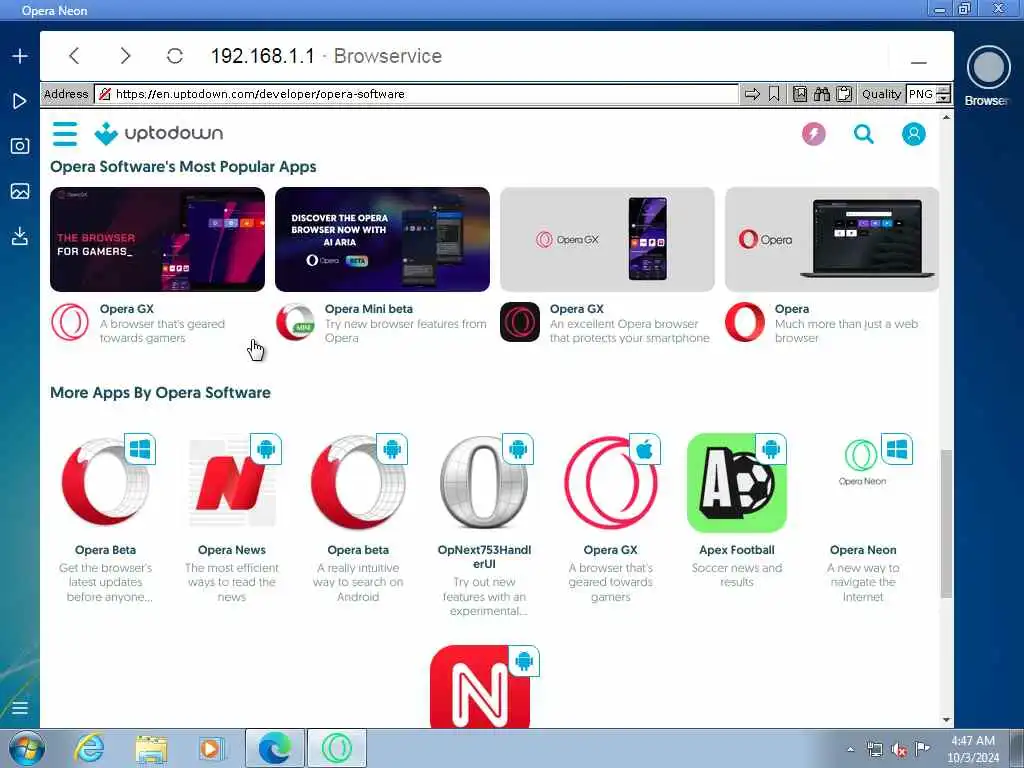This screenshot has height=768, width=1024.
Task: Open a new tab with the plus icon
Action: [20, 56]
